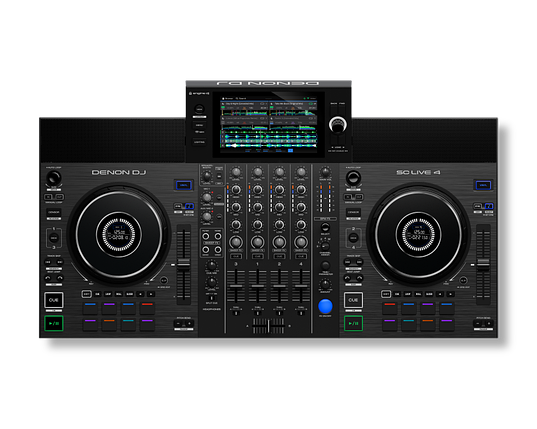This screenshot has height=429, width=537.
Task: Flip channel 3 crossfader assign switch
Action: (x=236, y=313)
